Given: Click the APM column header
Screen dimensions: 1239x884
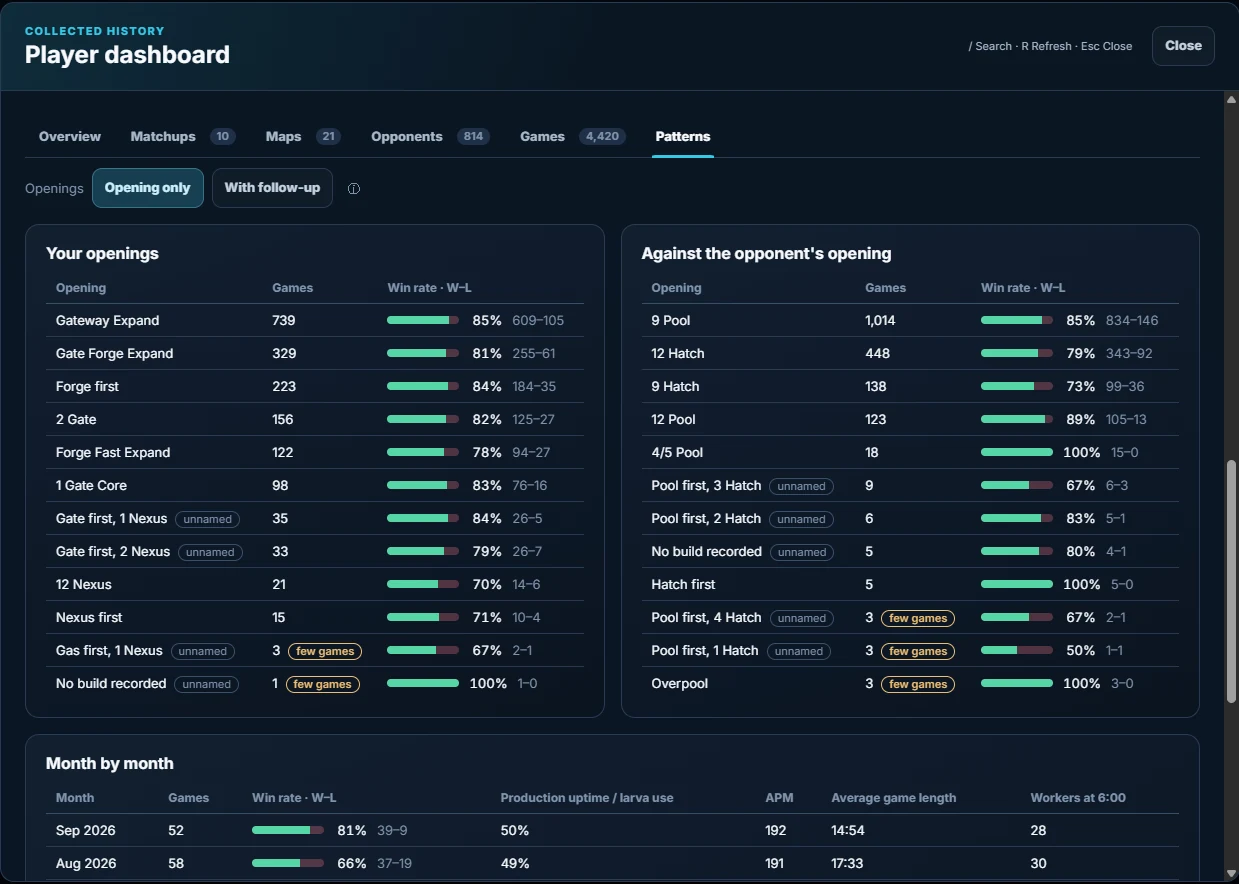Looking at the screenshot, I should click(778, 798).
